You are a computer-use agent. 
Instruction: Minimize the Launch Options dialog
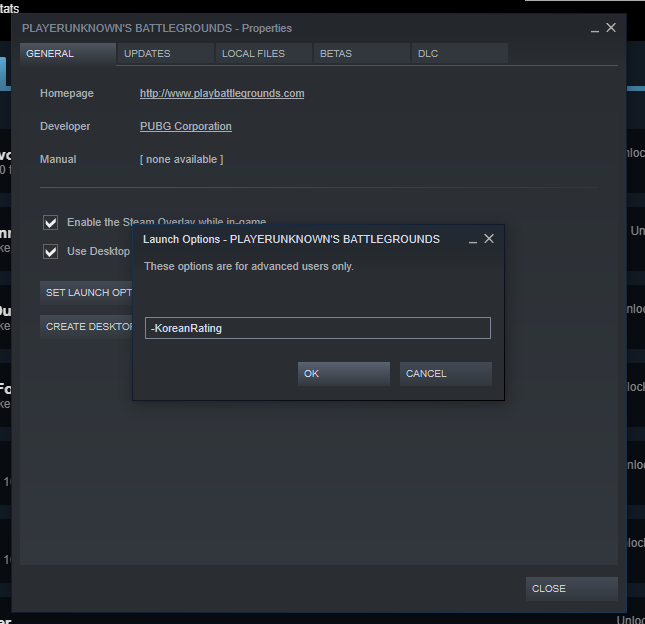tap(473, 240)
